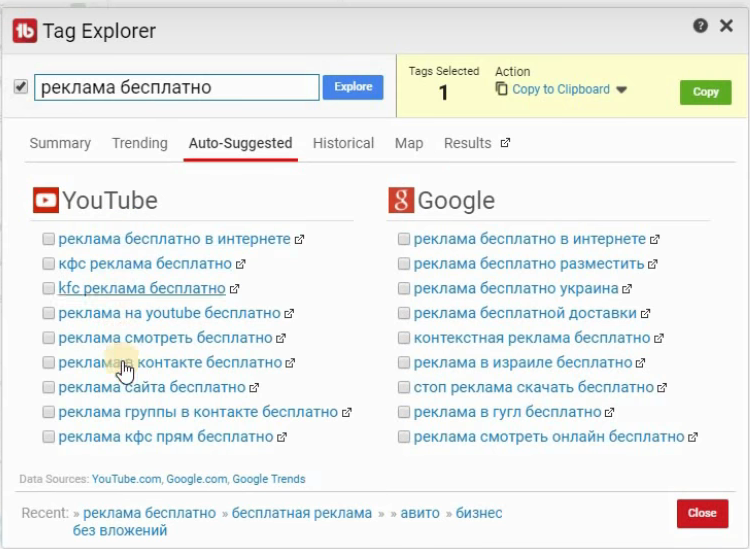Open the Historical tab

[x=343, y=143]
